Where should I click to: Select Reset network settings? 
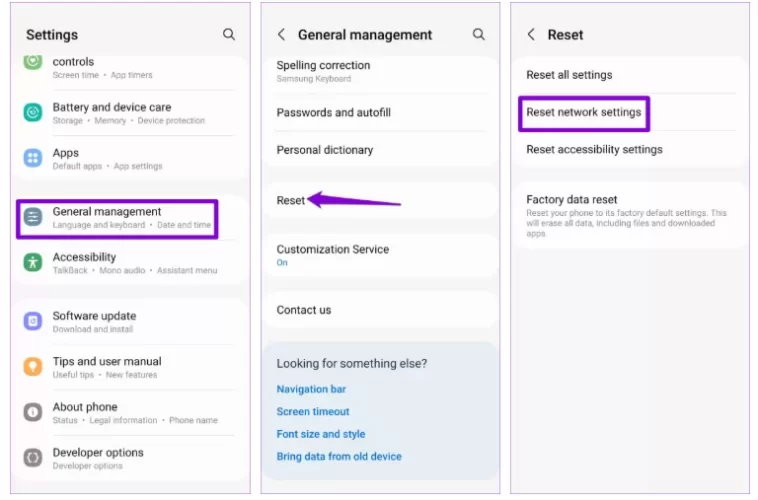point(584,113)
